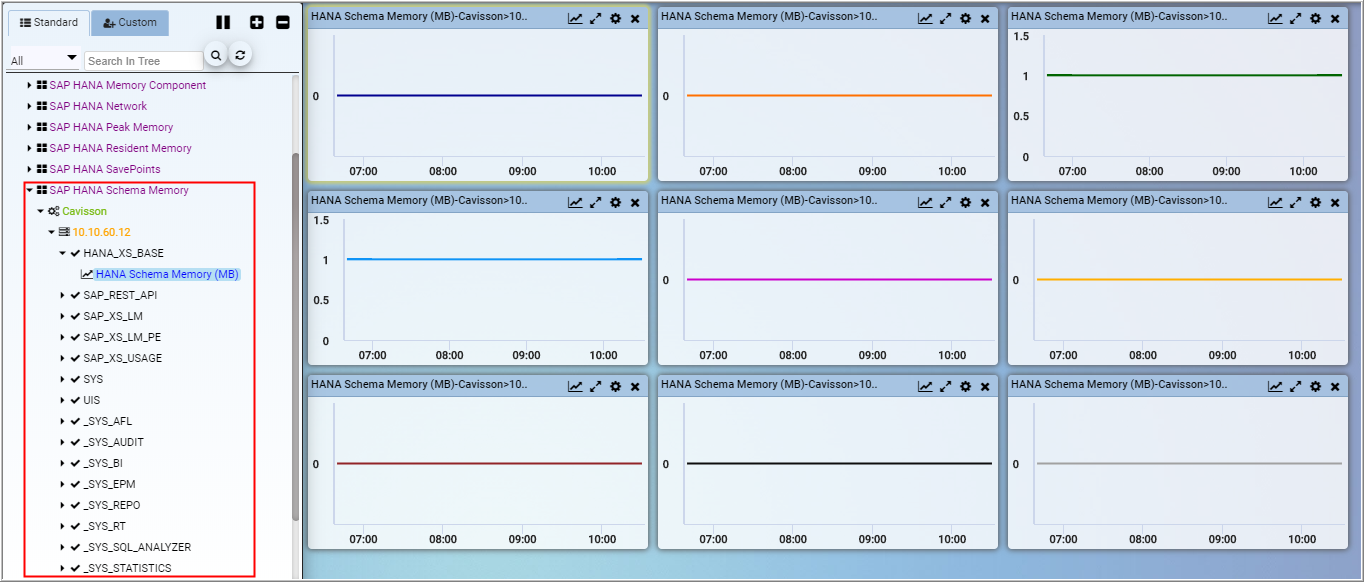
Task: Select HANA Schema Memory (MB) metric in tree
Action: click(x=167, y=274)
